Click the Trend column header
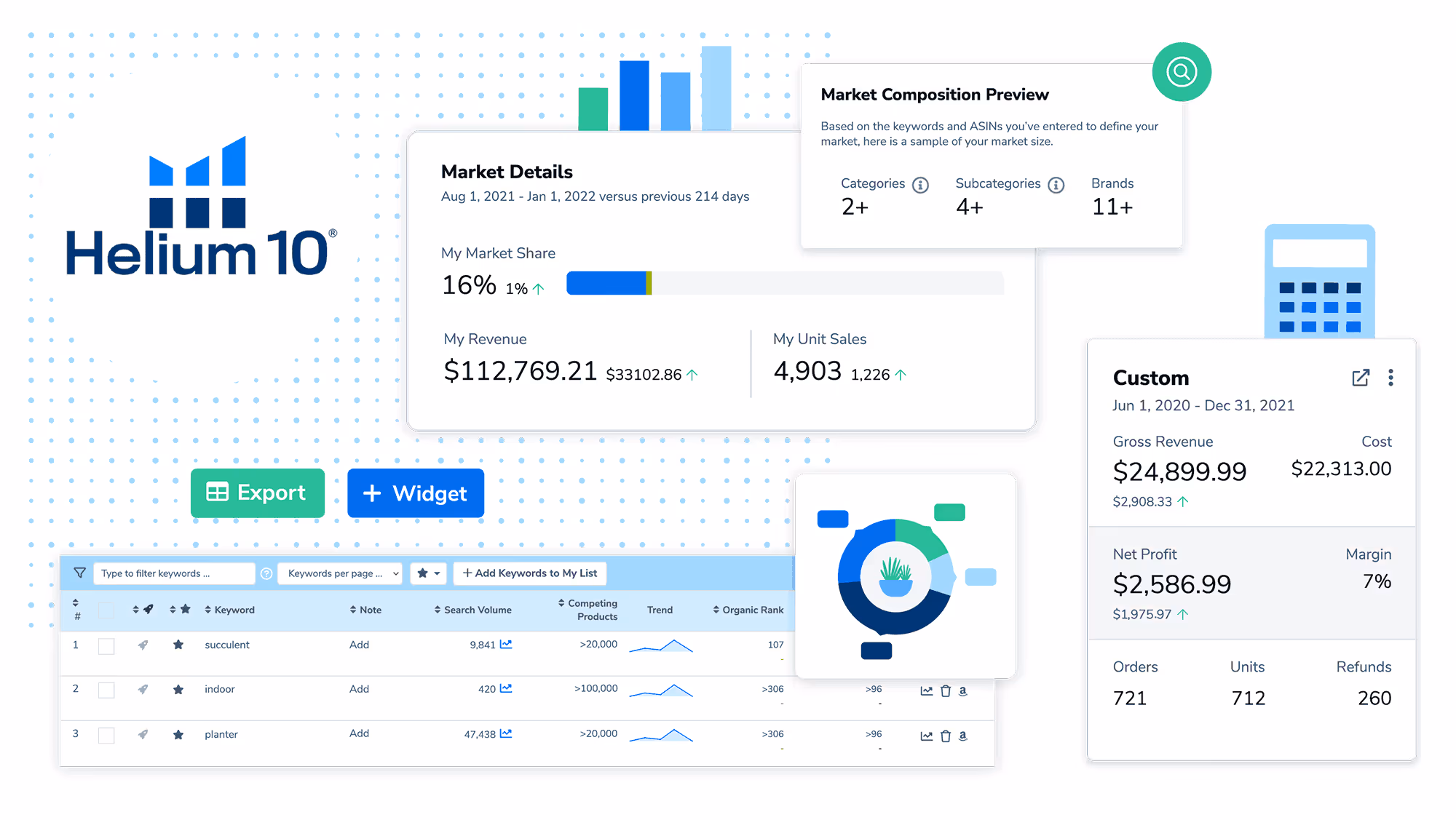This screenshot has height=820, width=1456. click(660, 610)
